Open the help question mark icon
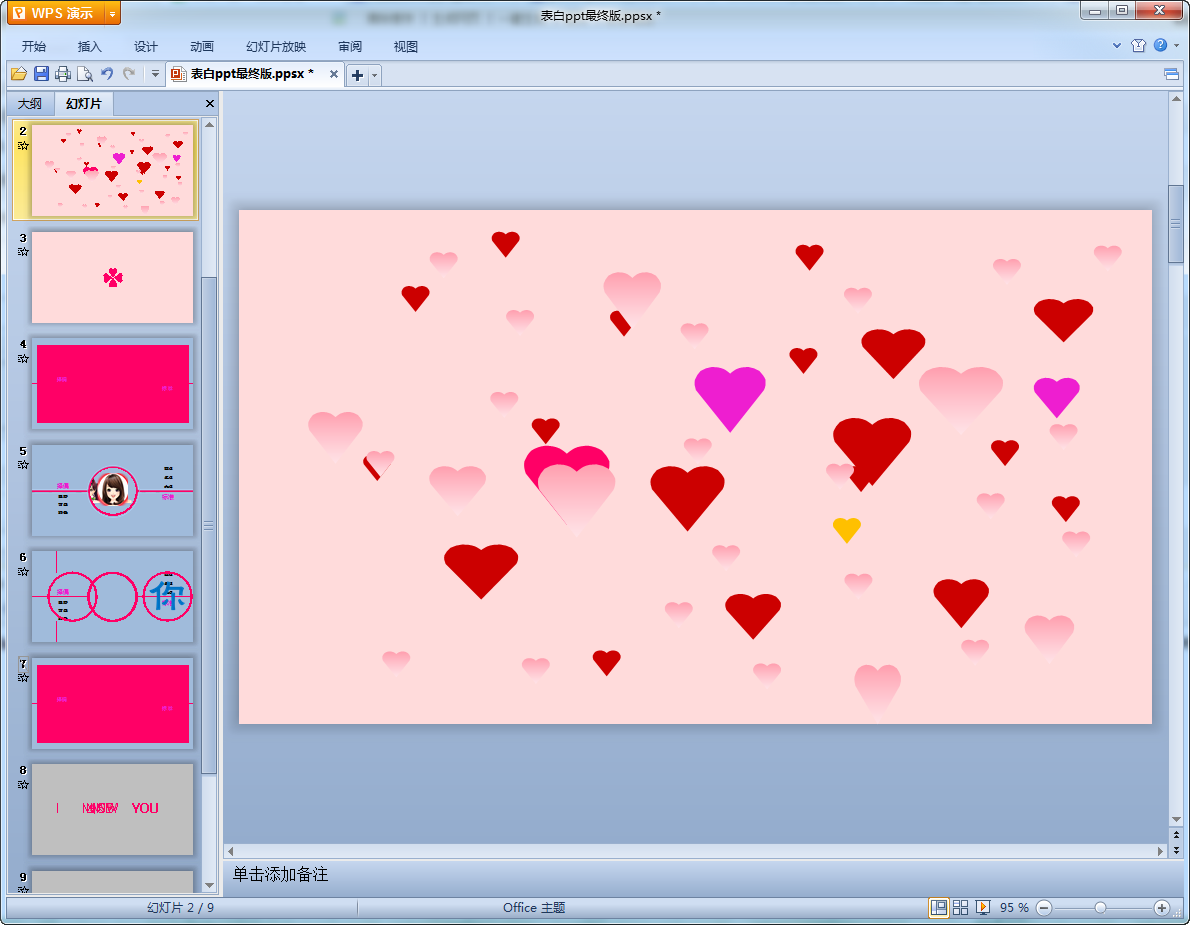Screen dimensions: 1190x925 coord(1160,46)
